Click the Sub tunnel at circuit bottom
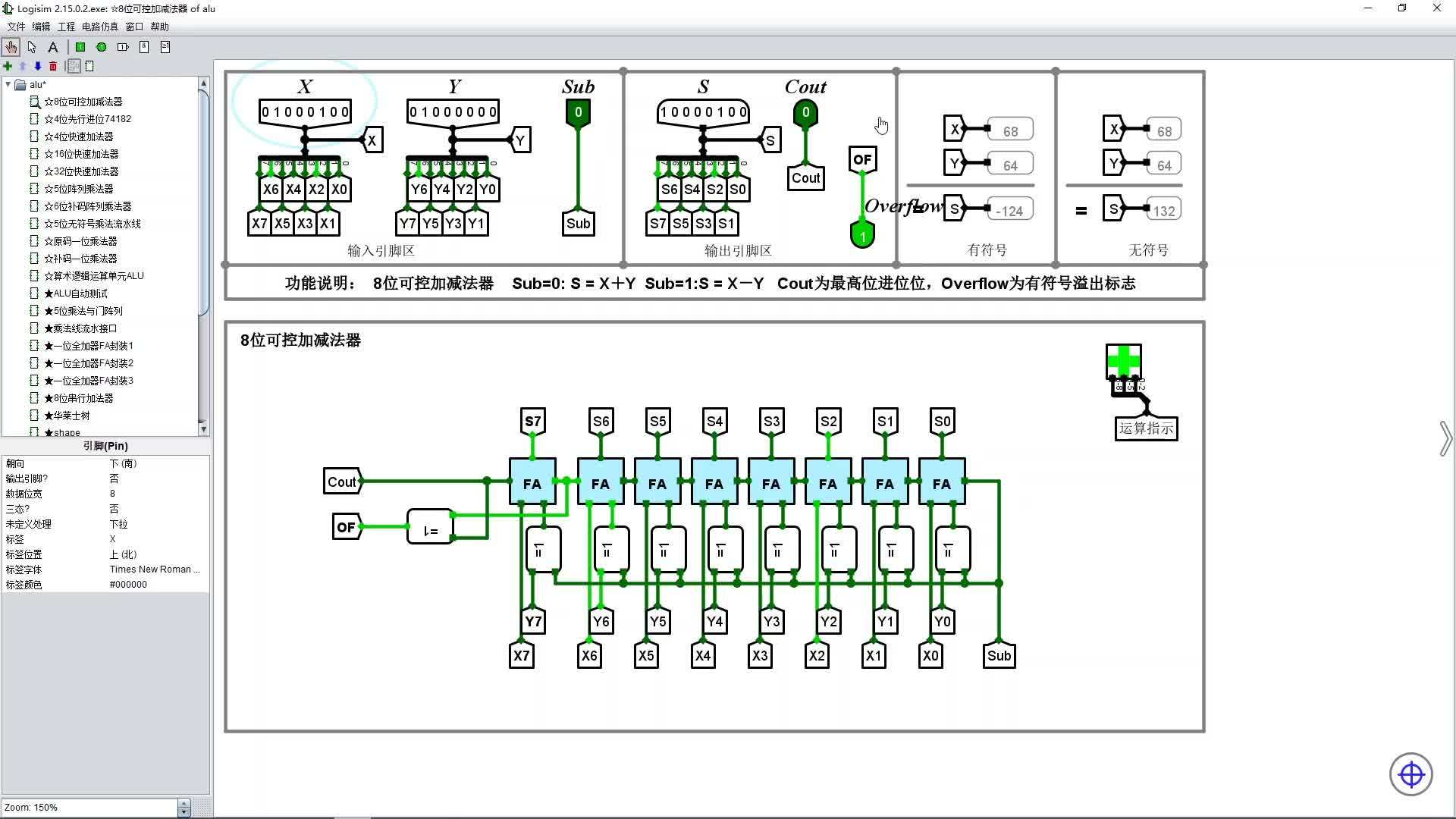 click(x=999, y=655)
